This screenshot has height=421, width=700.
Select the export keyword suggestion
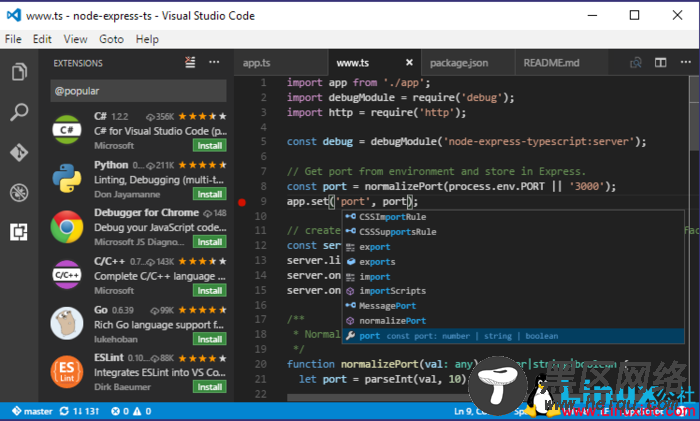[513, 247]
